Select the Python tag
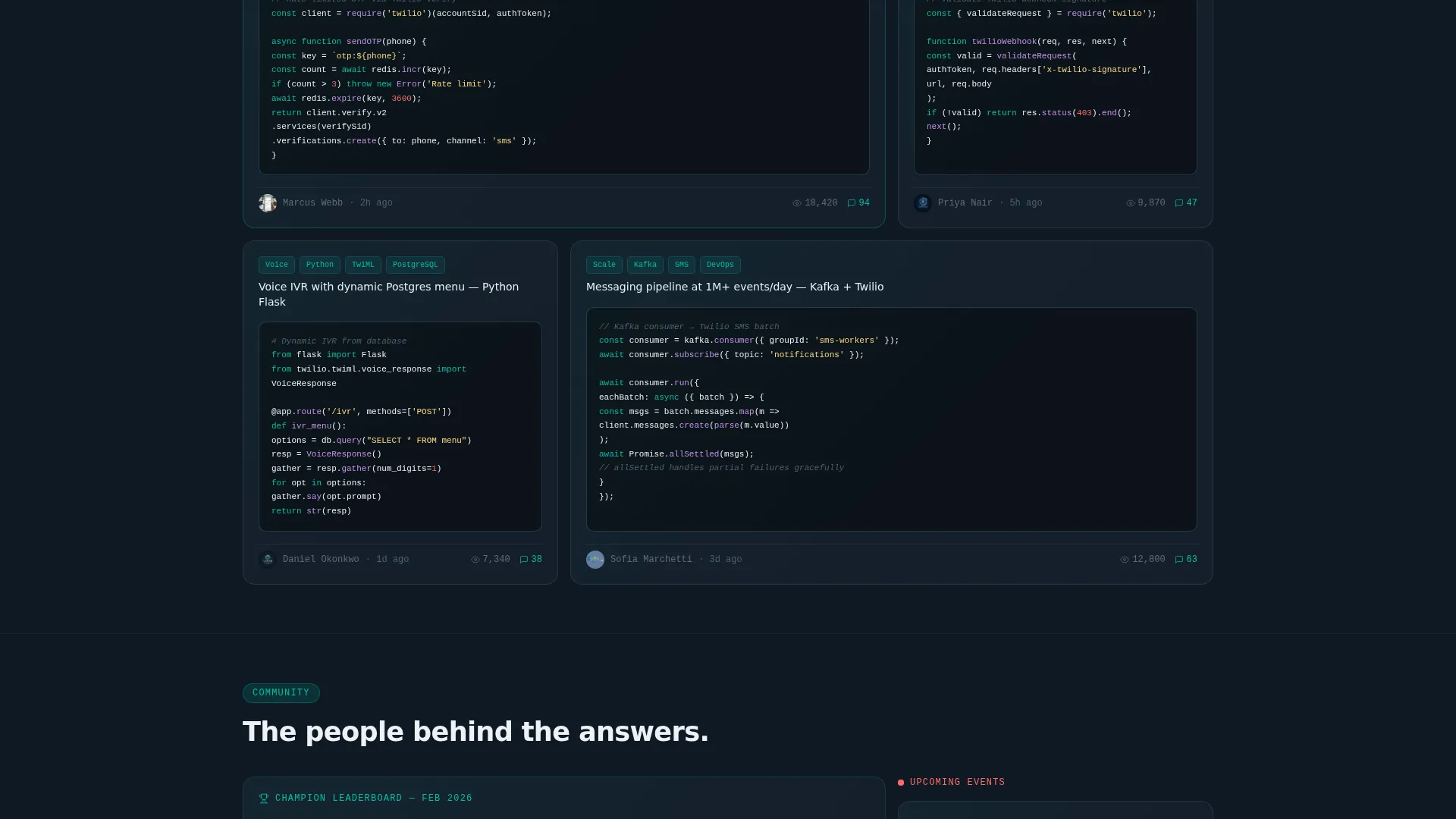The image size is (1456, 819). tap(320, 265)
